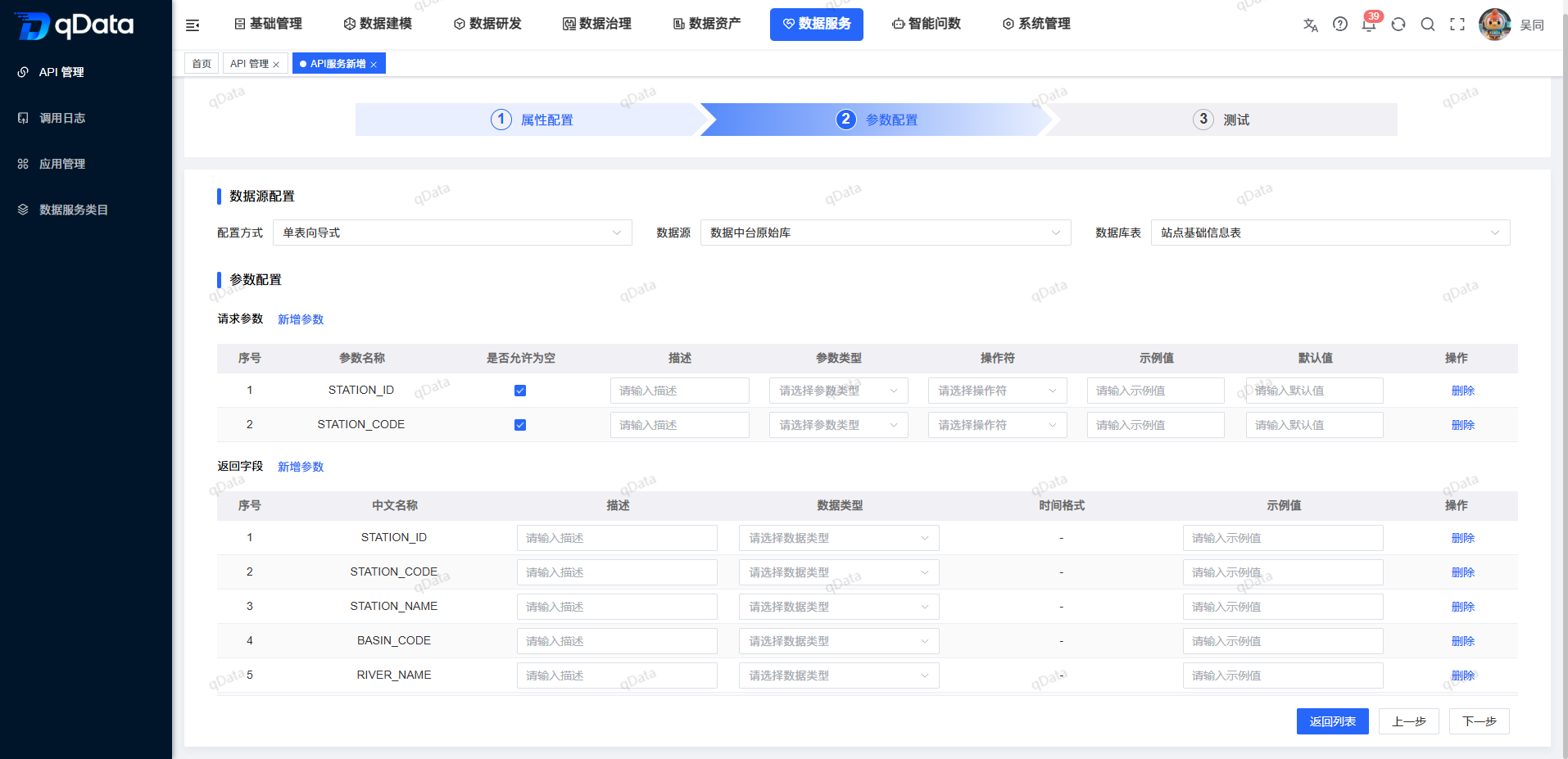Click the qData logo

[75, 25]
